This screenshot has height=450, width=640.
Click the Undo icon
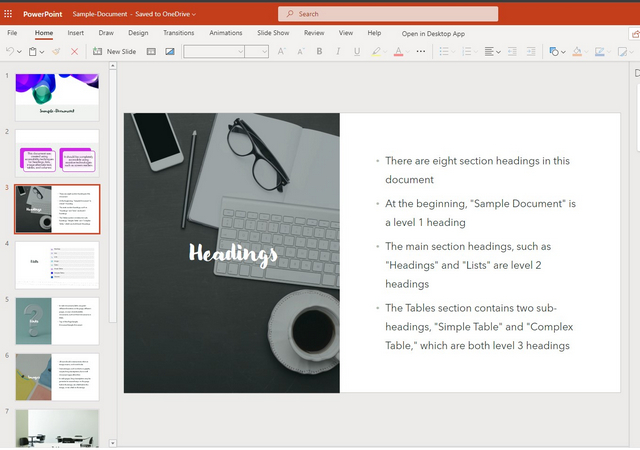(x=9, y=51)
